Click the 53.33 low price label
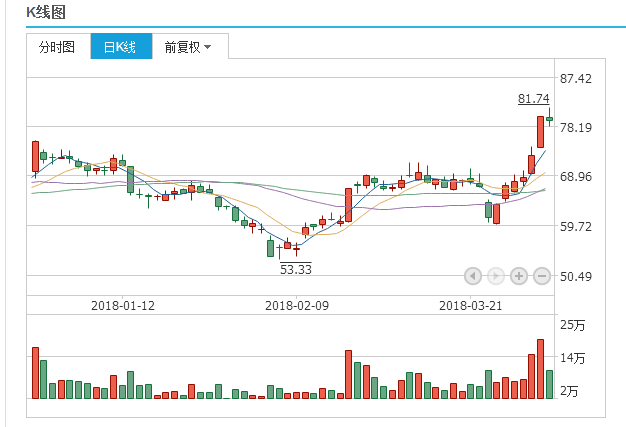 pyautogui.click(x=296, y=269)
